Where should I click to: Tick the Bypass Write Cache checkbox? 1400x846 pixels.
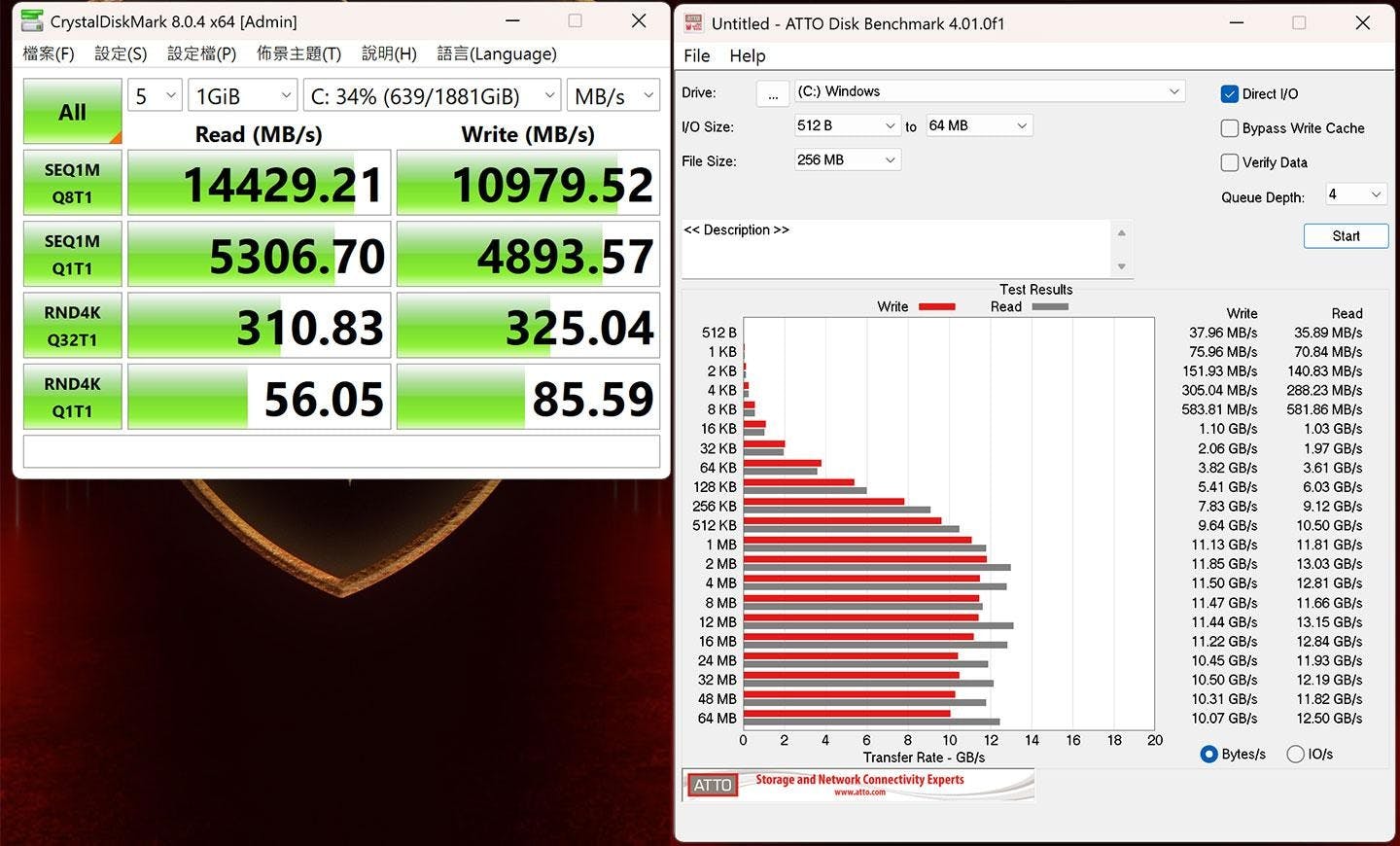point(1230,128)
